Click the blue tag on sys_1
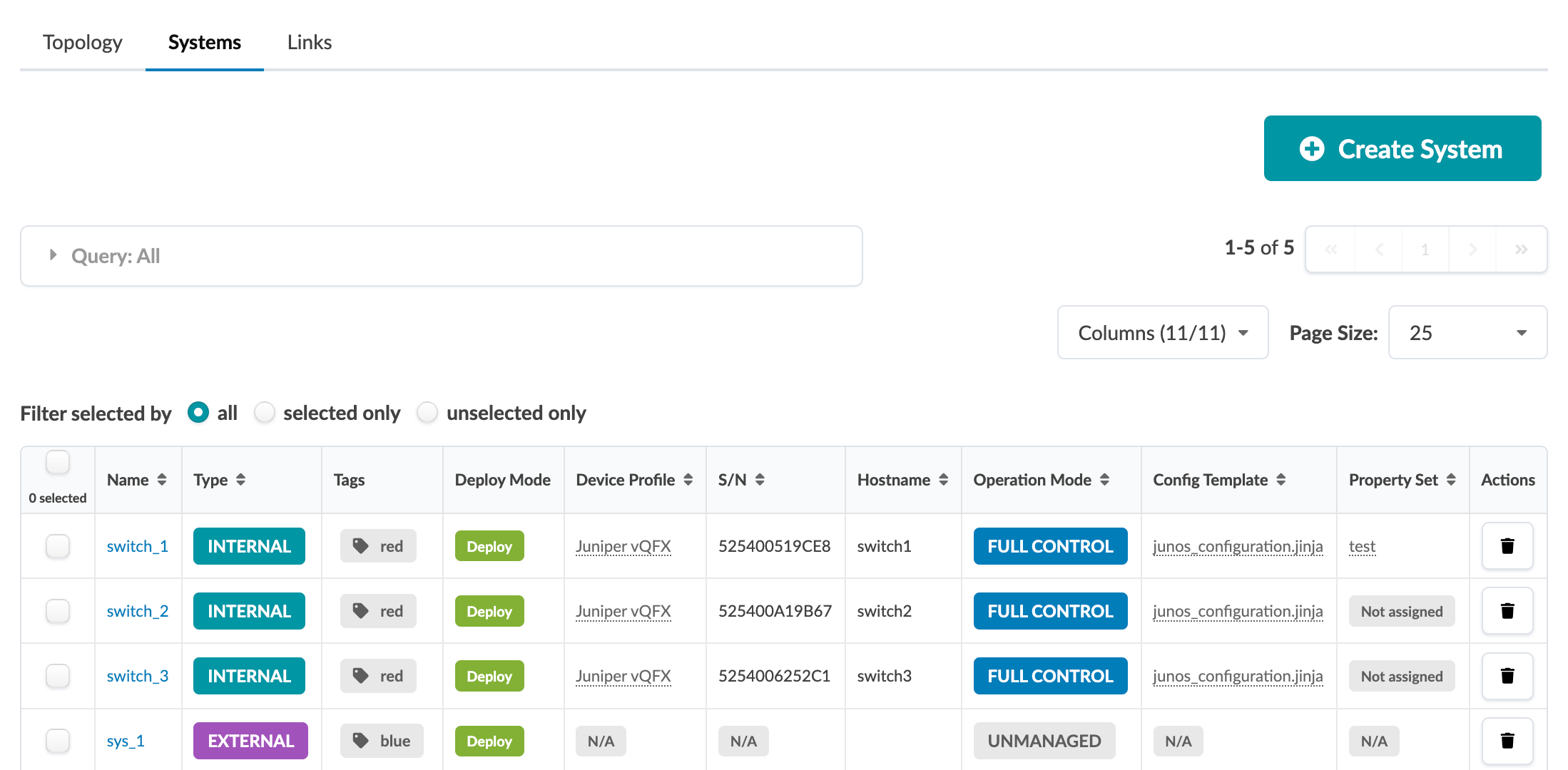Image resolution: width=1568 pixels, height=770 pixels. [x=382, y=741]
